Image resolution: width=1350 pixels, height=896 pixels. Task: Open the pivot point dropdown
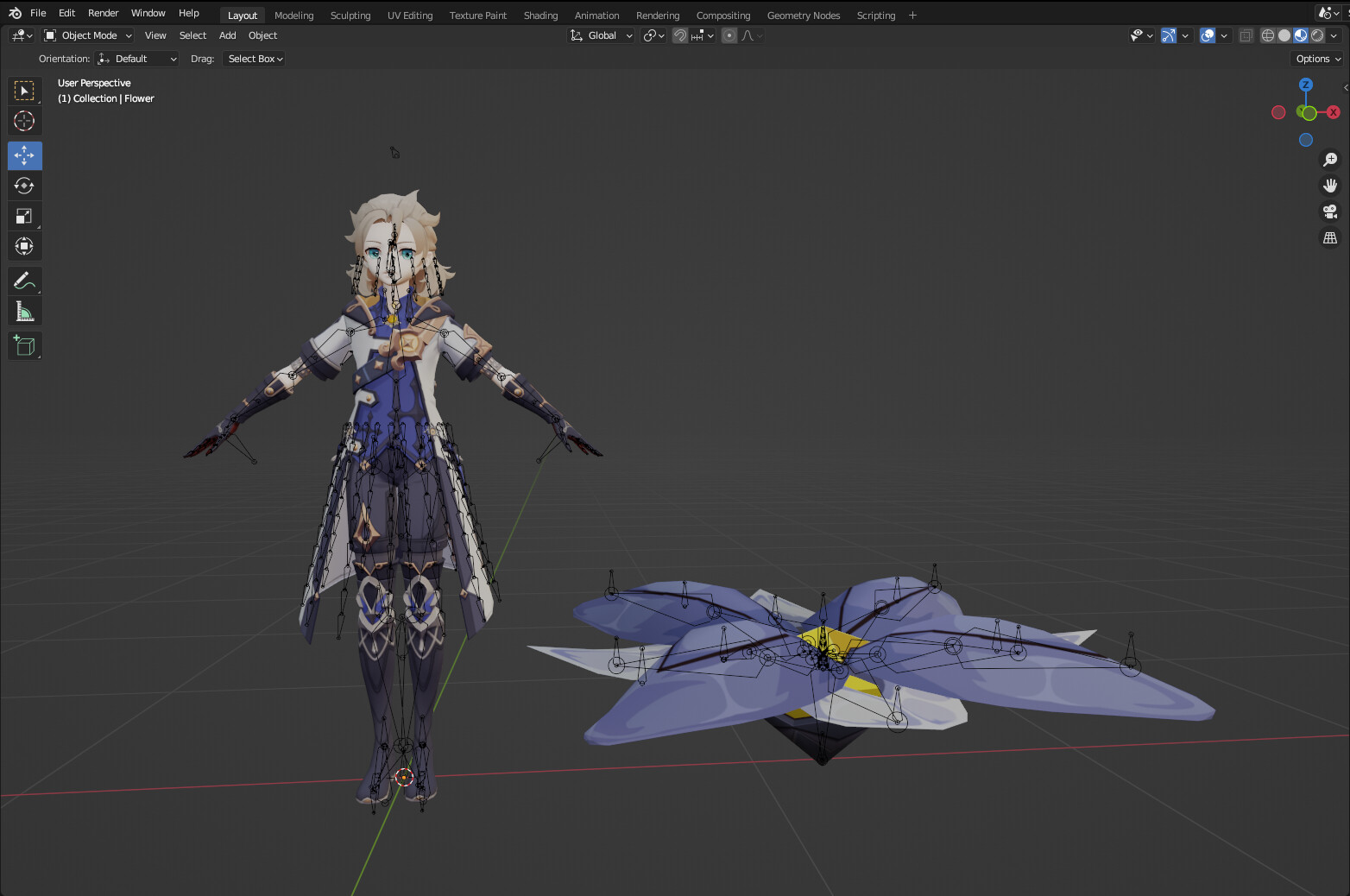(654, 35)
